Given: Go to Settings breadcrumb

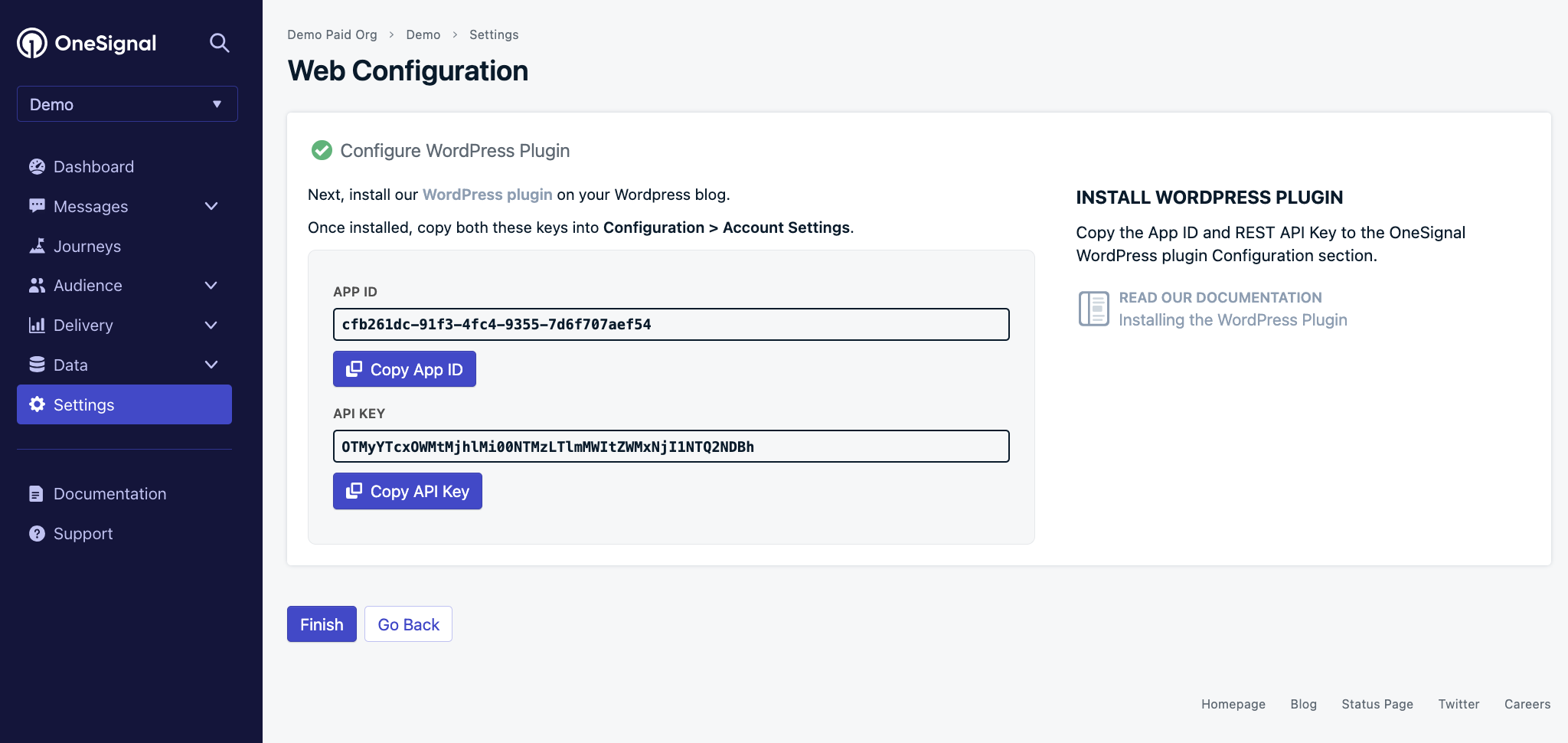Looking at the screenshot, I should tap(494, 34).
